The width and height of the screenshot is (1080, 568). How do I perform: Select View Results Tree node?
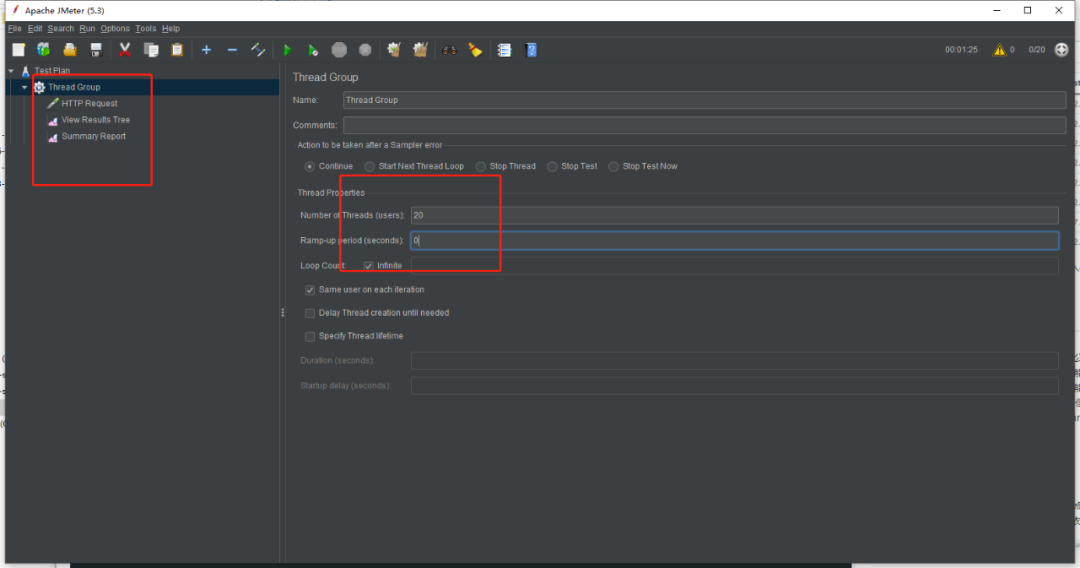point(96,120)
